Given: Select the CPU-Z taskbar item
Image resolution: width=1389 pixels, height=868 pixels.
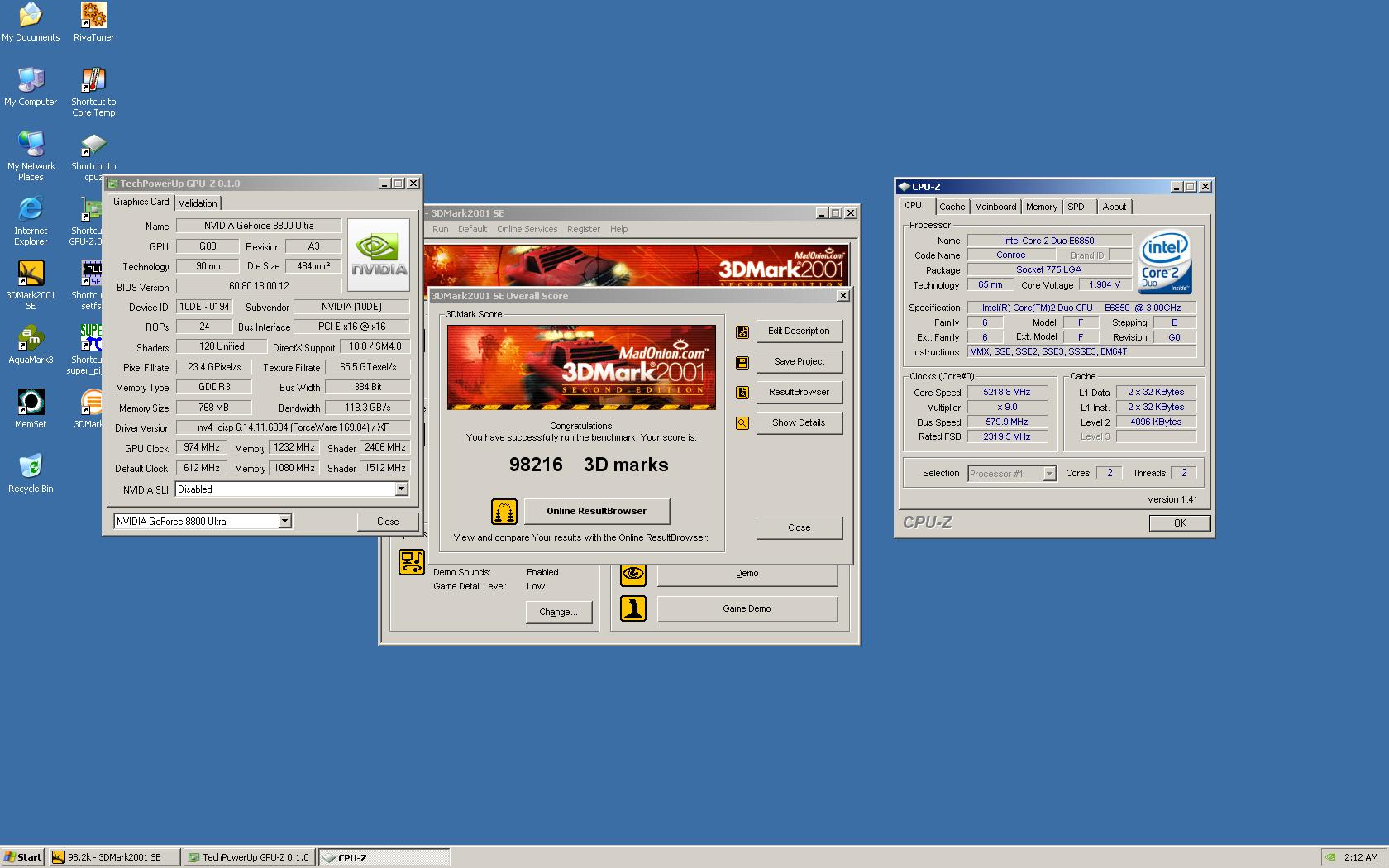Looking at the screenshot, I should pyautogui.click(x=384, y=857).
